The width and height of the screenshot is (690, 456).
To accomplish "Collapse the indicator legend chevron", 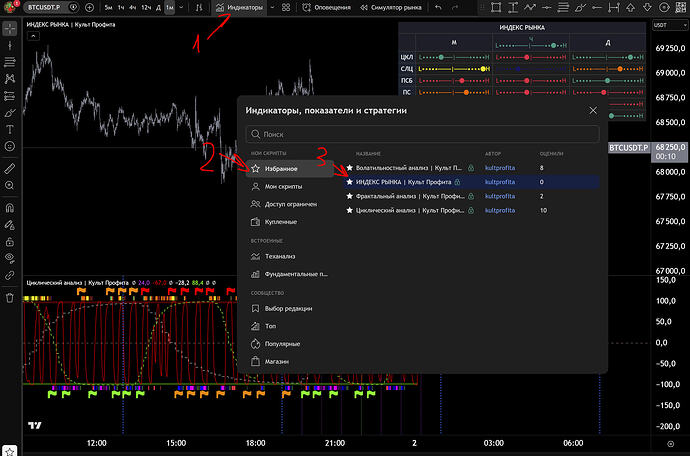I will pyautogui.click(x=33, y=36).
